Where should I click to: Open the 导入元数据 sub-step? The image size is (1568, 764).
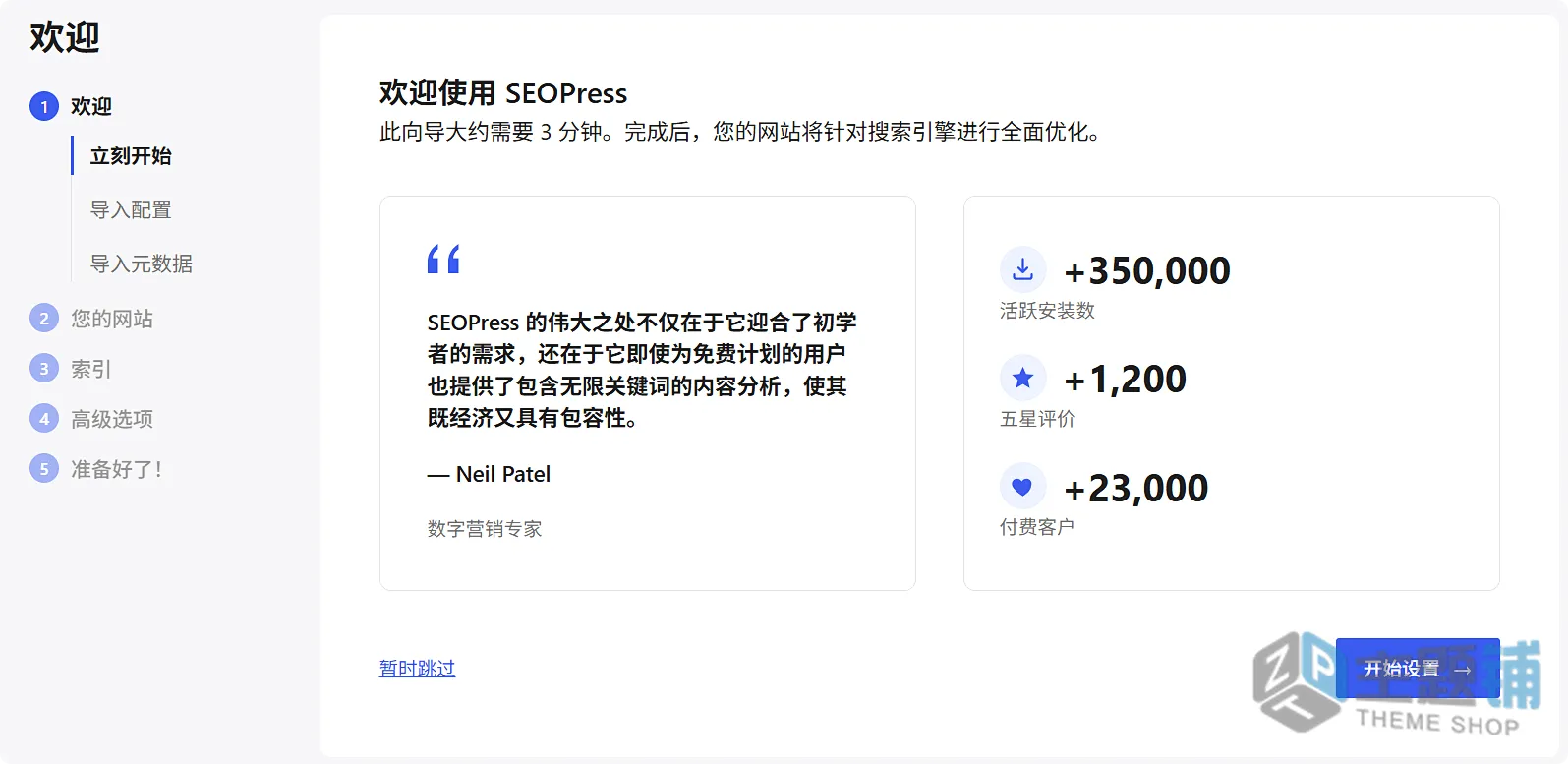[142, 264]
